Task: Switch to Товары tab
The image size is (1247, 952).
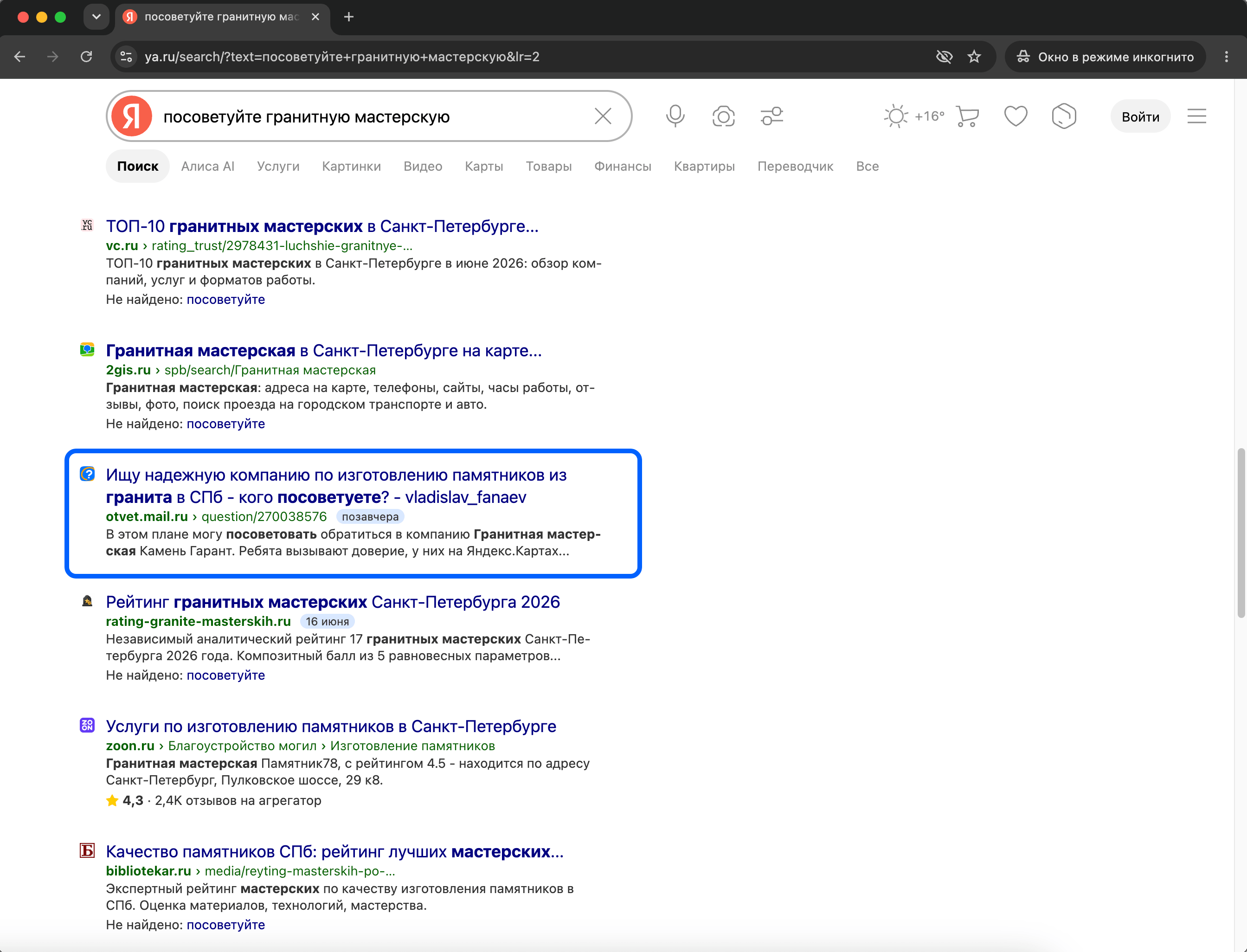Action: pos(548,166)
